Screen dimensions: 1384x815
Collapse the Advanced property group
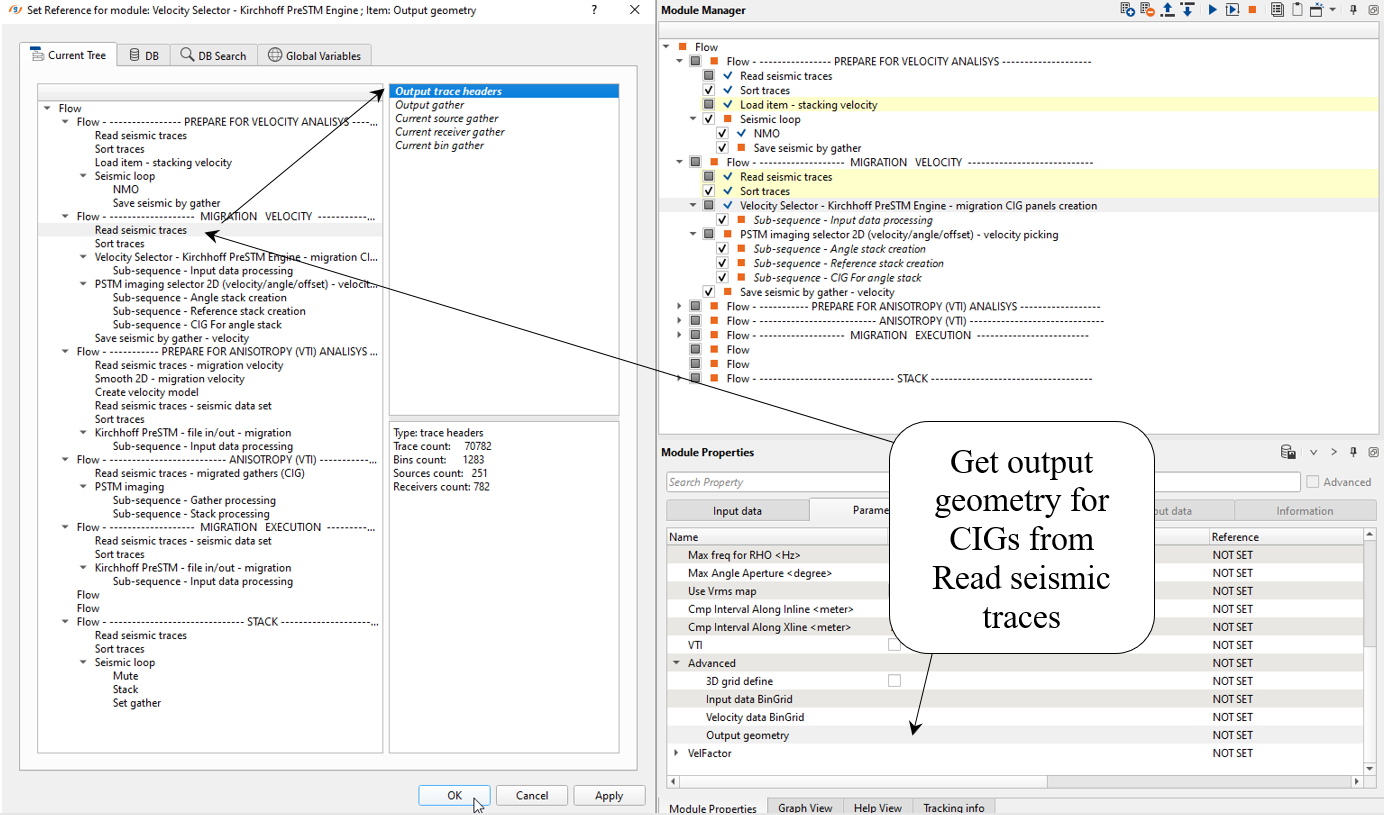(676, 663)
